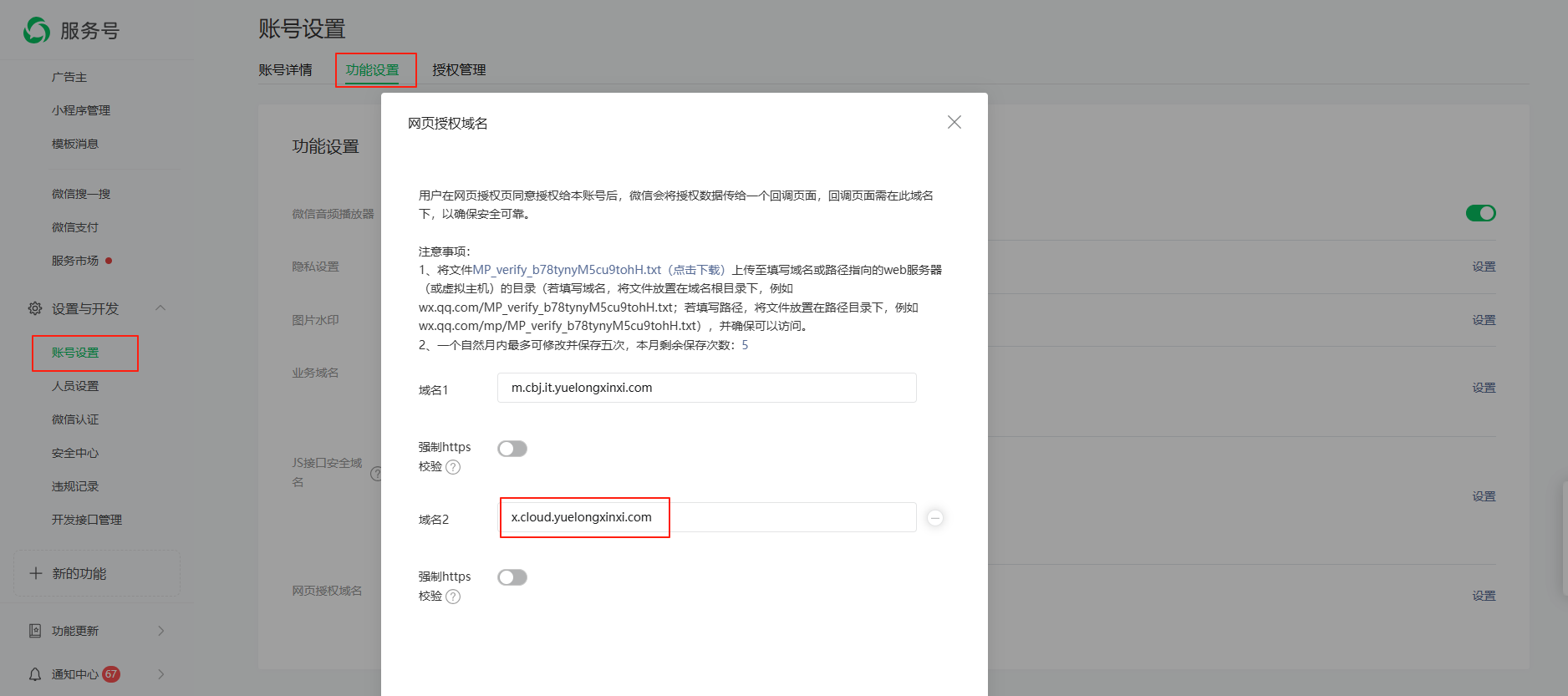The height and width of the screenshot is (696, 1568).
Task: Open help icon beside second 强制https校验
Action: [453, 597]
